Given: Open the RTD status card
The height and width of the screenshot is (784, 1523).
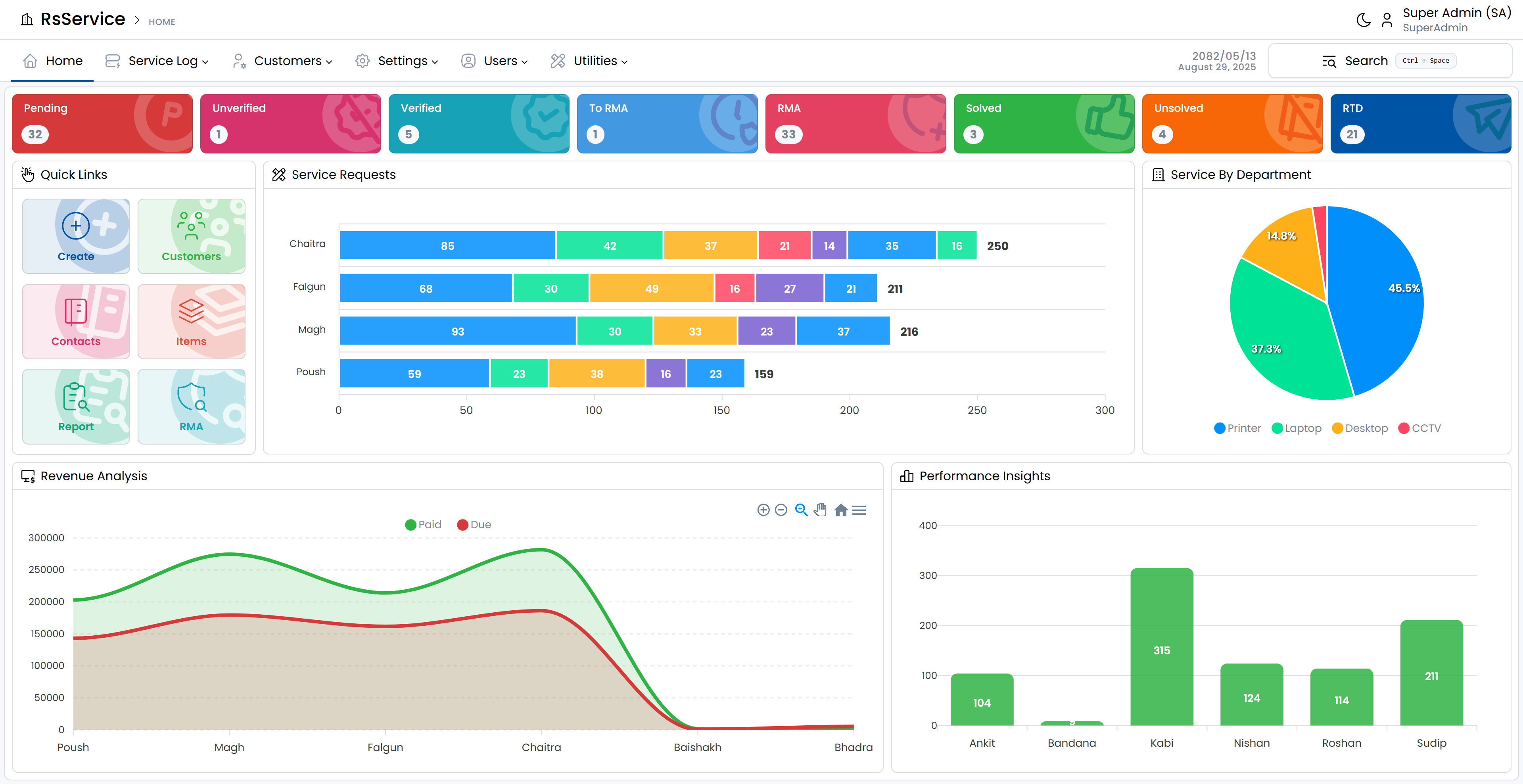Looking at the screenshot, I should point(1421,124).
